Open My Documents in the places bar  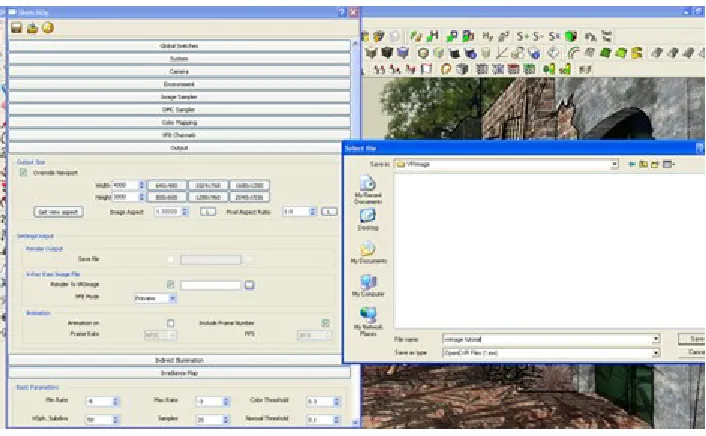point(368,252)
